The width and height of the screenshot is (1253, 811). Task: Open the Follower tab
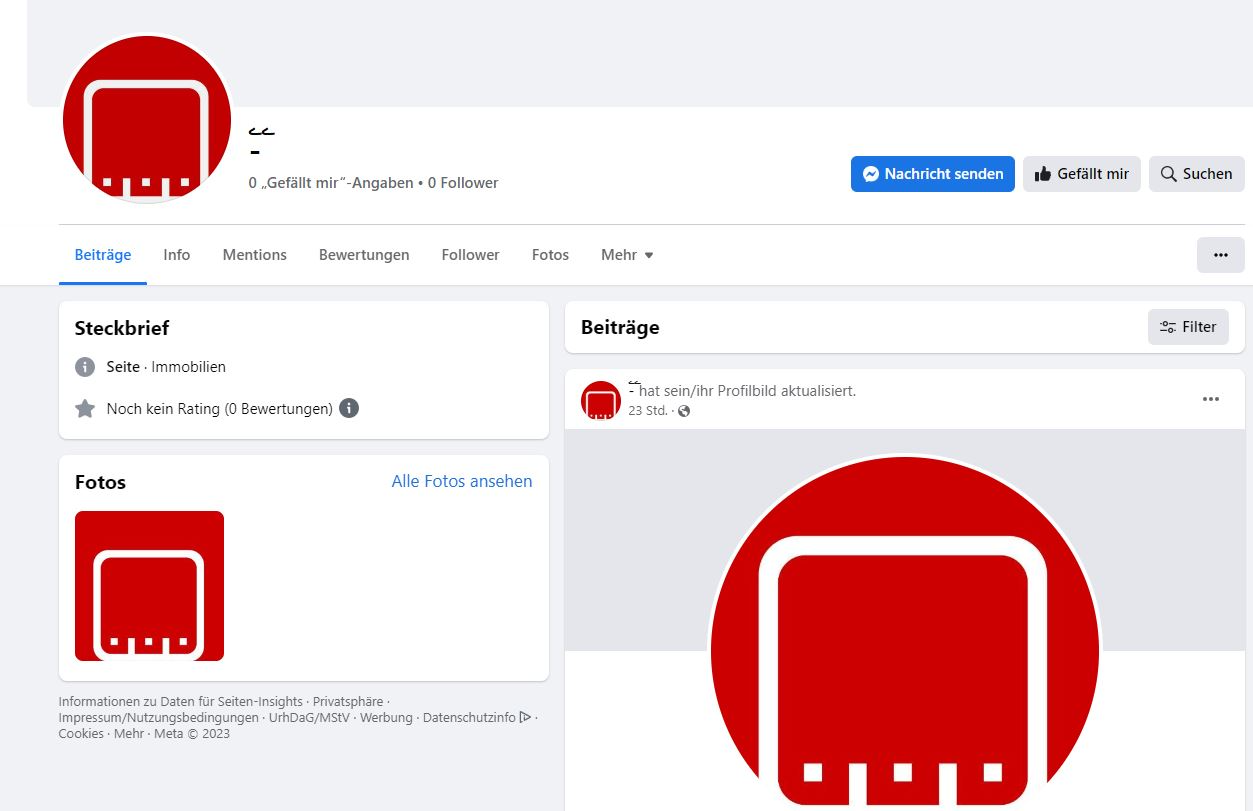tap(470, 255)
